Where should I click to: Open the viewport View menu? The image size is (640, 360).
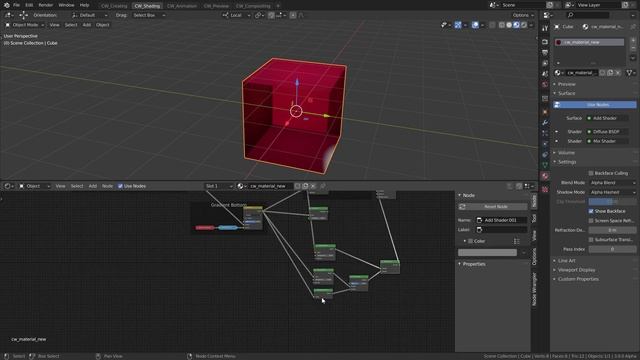54,25
